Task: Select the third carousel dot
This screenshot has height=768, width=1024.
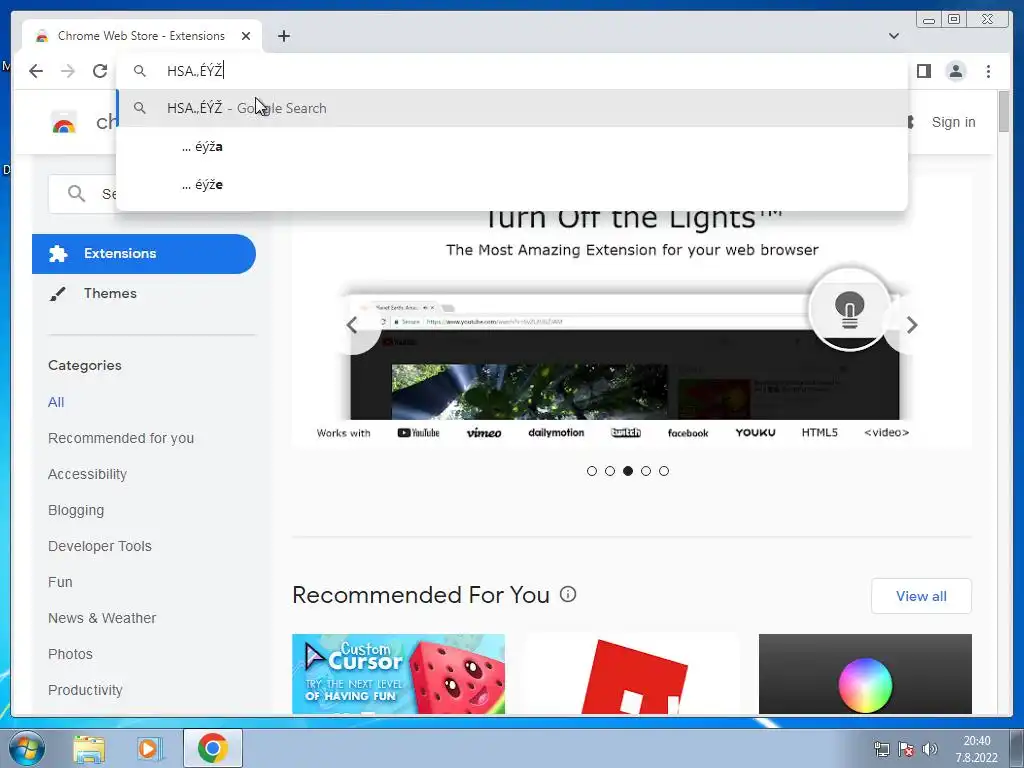Action: pos(628,471)
